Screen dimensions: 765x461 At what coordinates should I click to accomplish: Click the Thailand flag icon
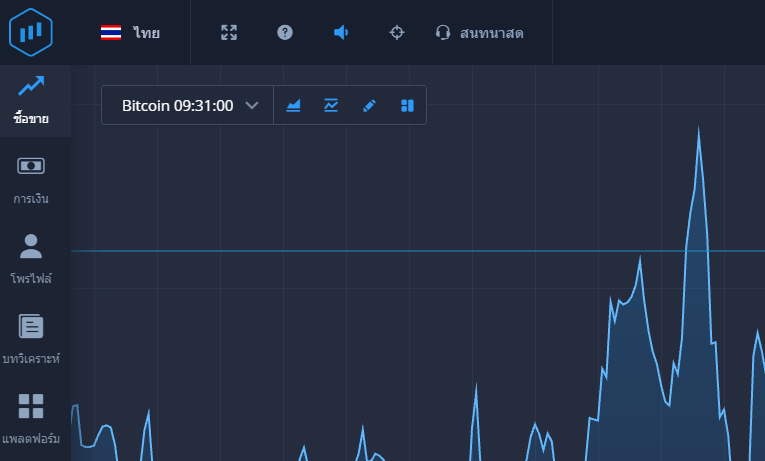(111, 33)
